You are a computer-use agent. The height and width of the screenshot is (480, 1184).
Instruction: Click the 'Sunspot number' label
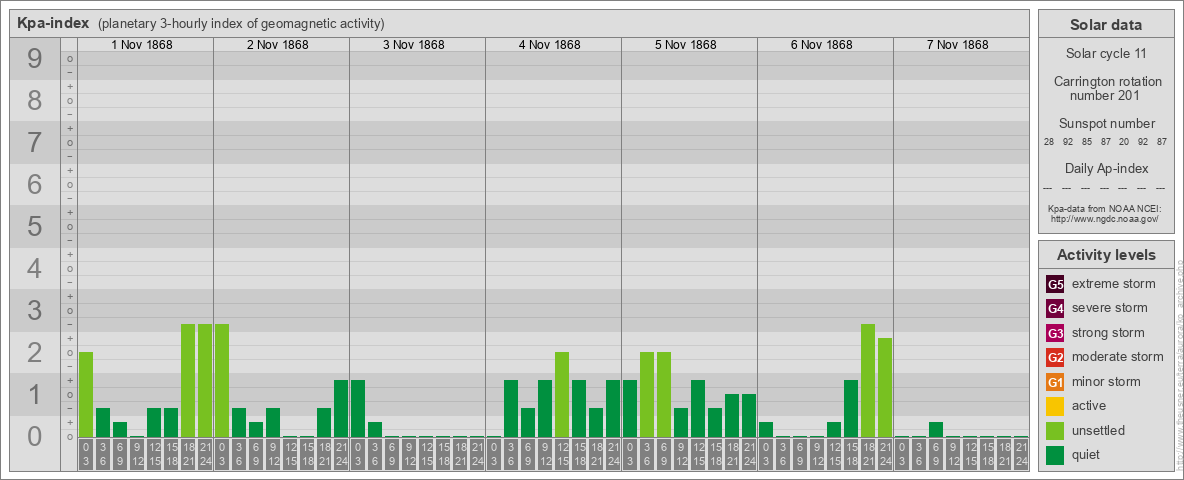click(x=1106, y=124)
